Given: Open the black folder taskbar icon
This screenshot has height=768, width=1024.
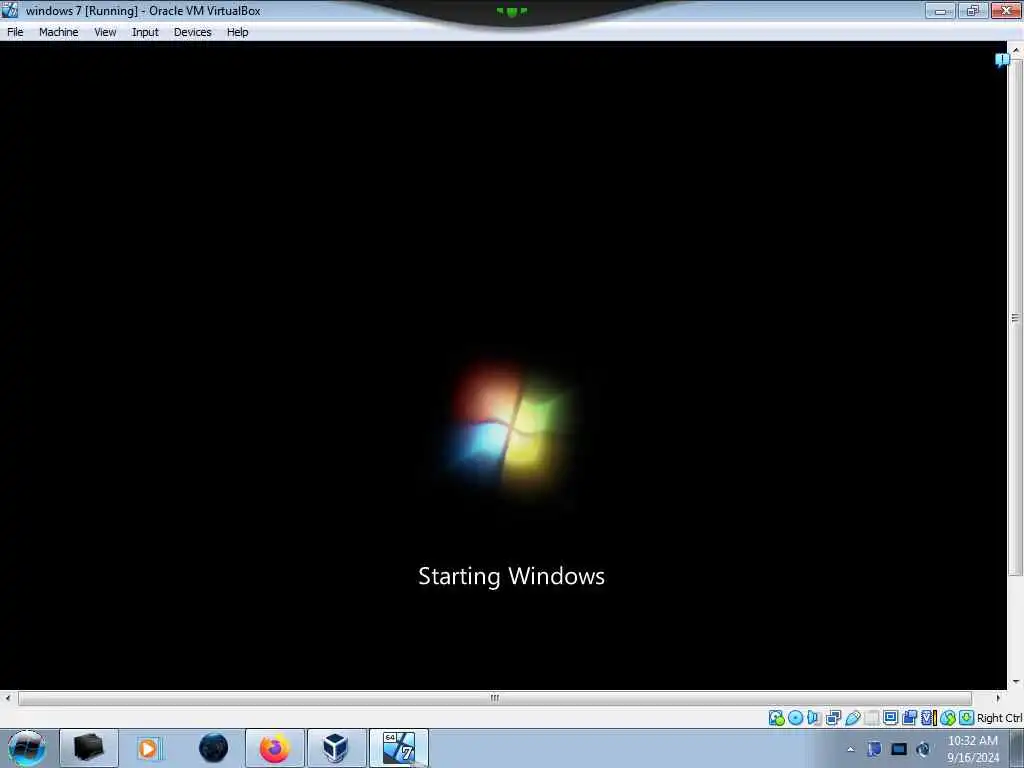Looking at the screenshot, I should point(89,748).
